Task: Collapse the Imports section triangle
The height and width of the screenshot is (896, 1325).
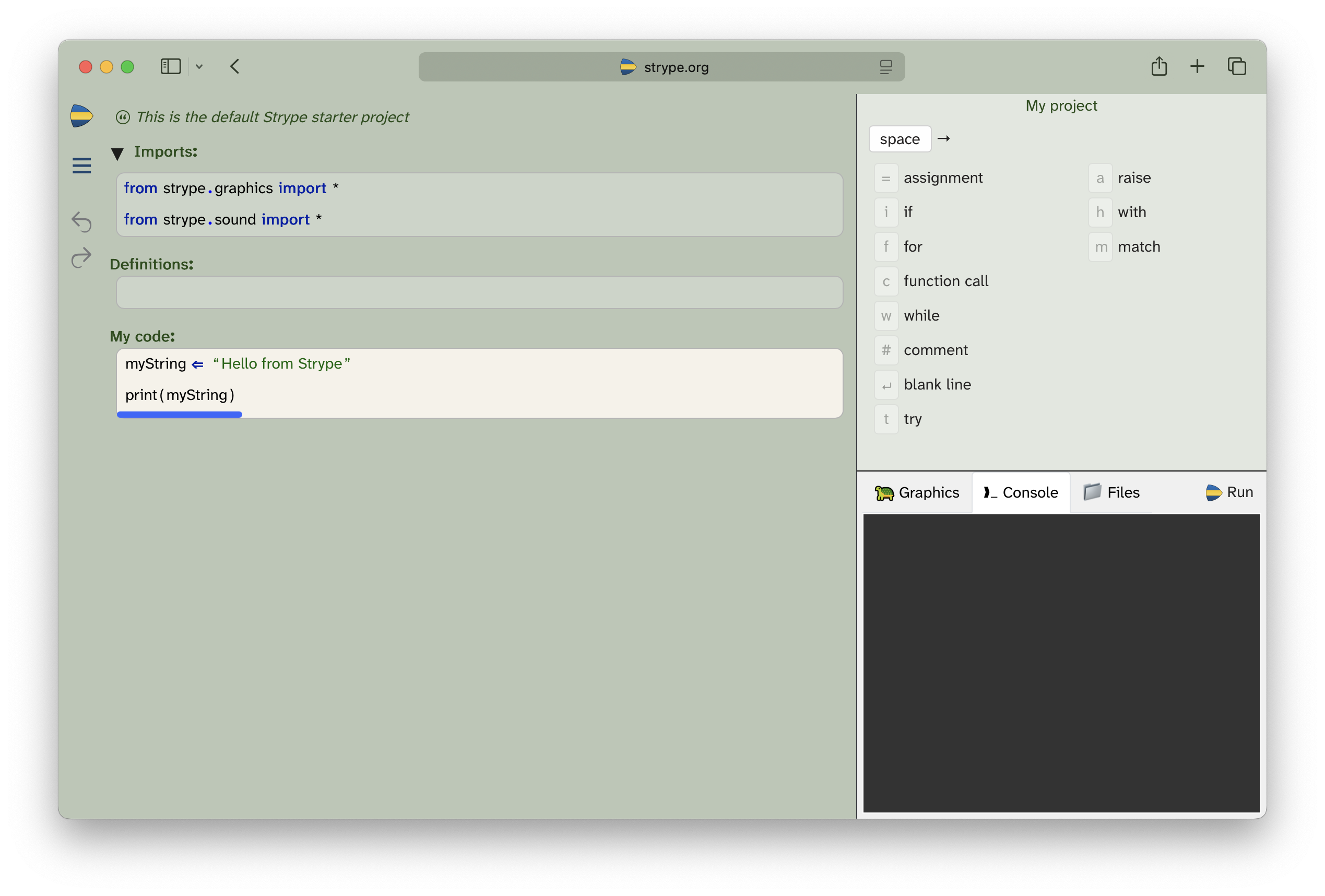Action: tap(117, 154)
